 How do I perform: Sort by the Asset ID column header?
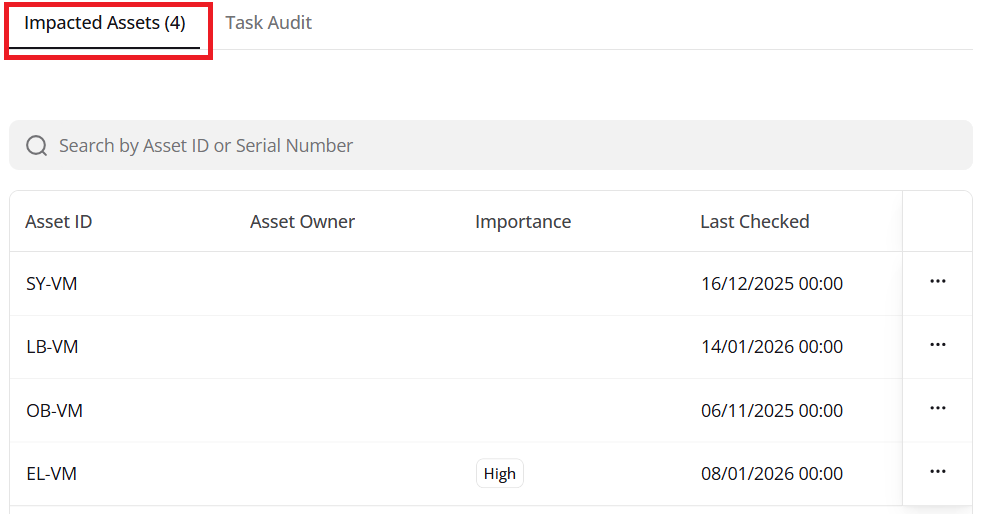pos(59,222)
